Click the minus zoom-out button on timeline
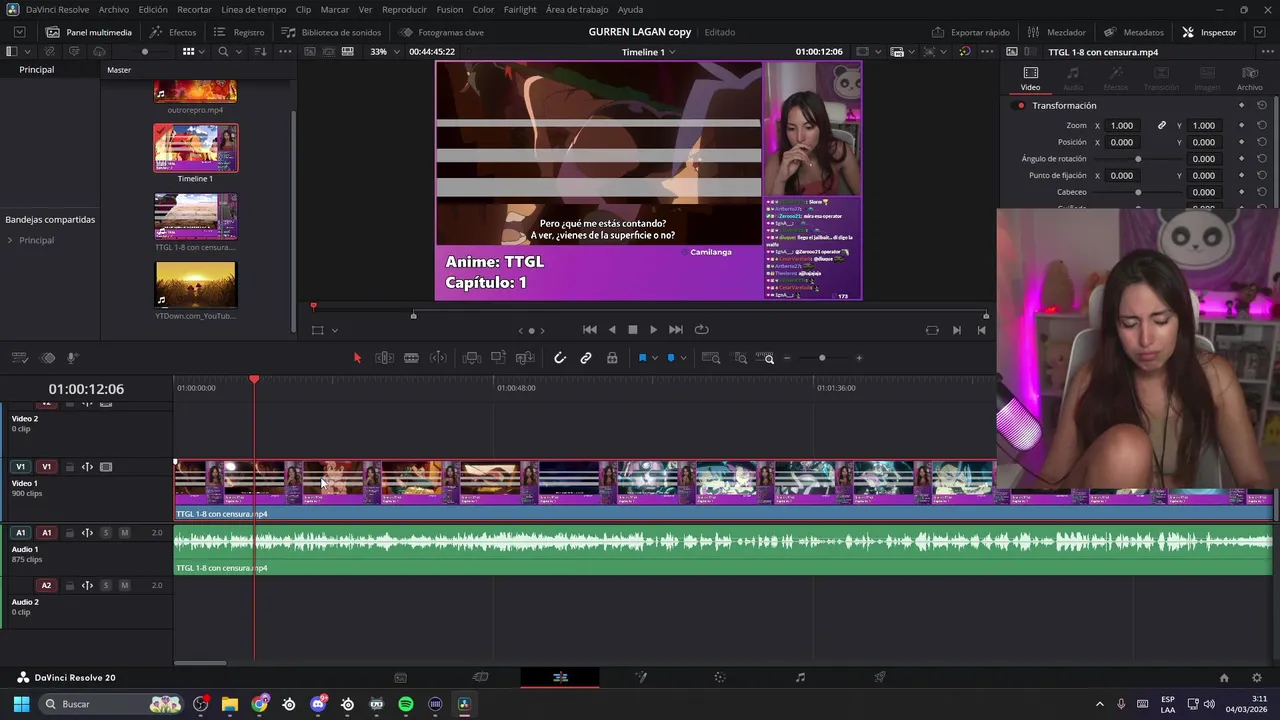Screen dimensions: 1280x720 [787, 358]
